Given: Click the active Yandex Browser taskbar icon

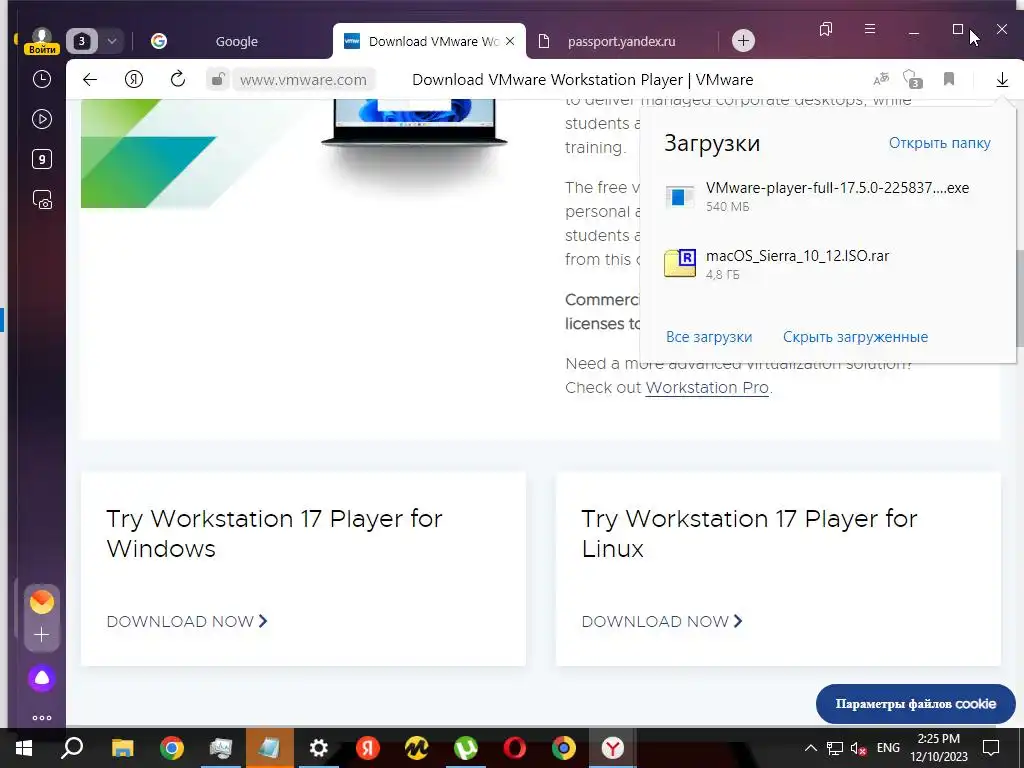Looking at the screenshot, I should point(613,748).
